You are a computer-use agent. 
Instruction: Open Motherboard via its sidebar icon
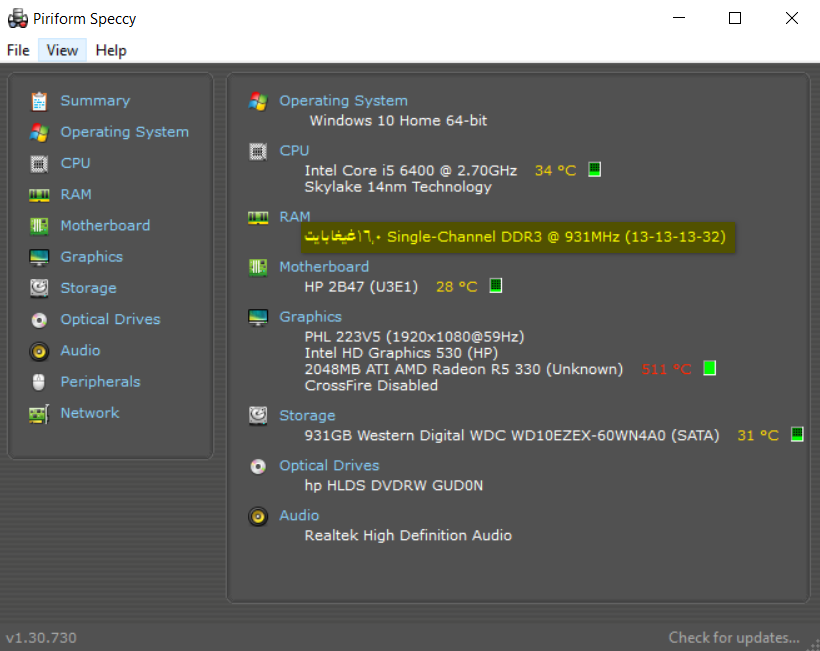point(39,226)
